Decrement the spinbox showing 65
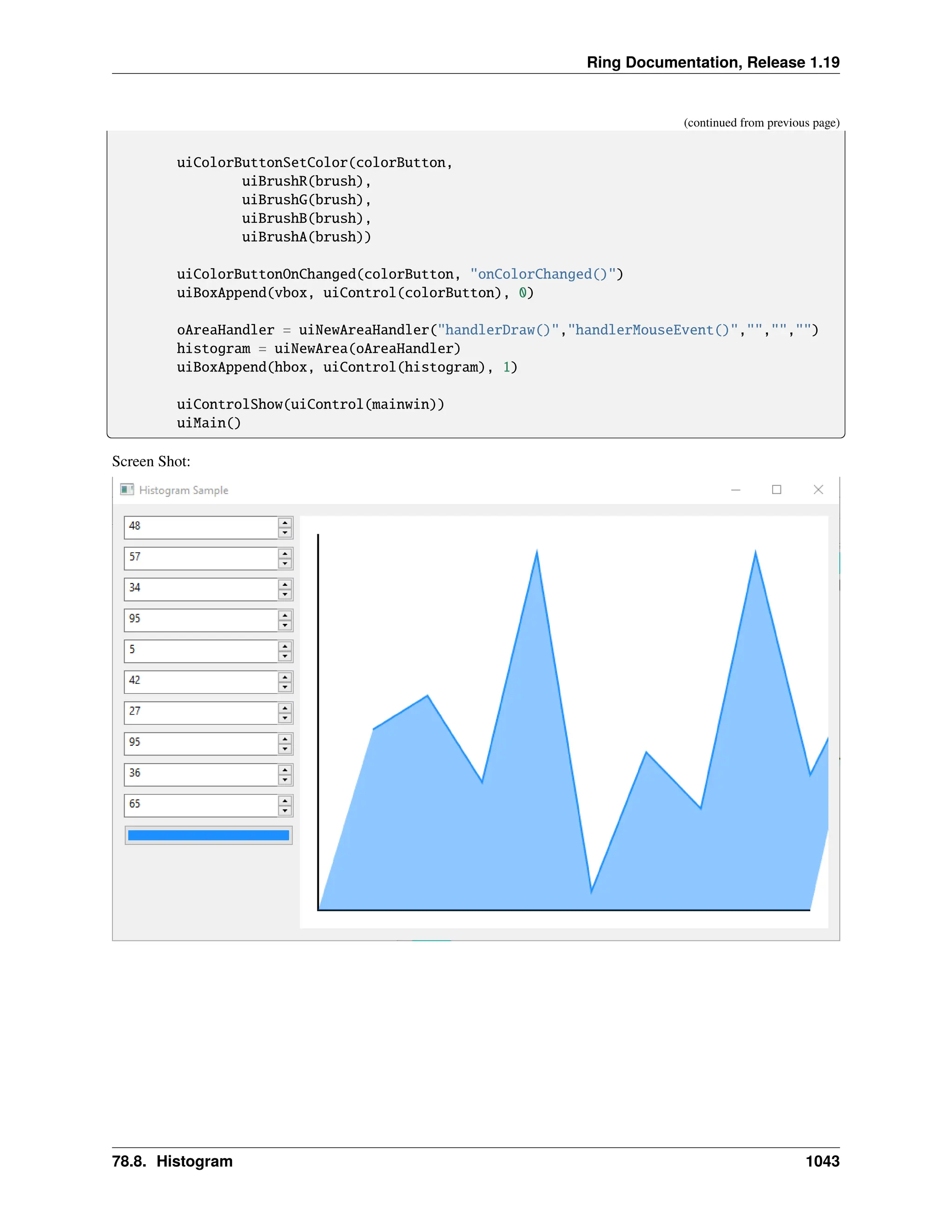This screenshot has height=1232, width=952. 285,811
